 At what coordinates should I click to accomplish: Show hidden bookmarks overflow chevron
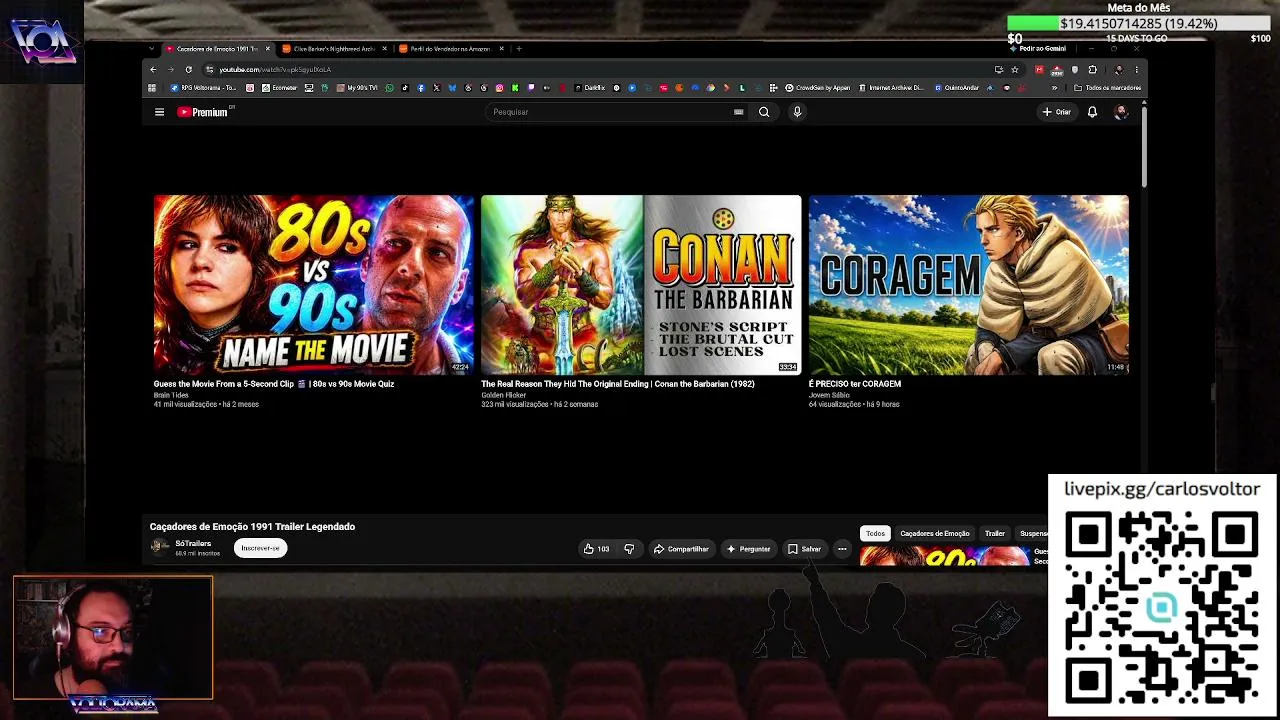coord(1054,88)
